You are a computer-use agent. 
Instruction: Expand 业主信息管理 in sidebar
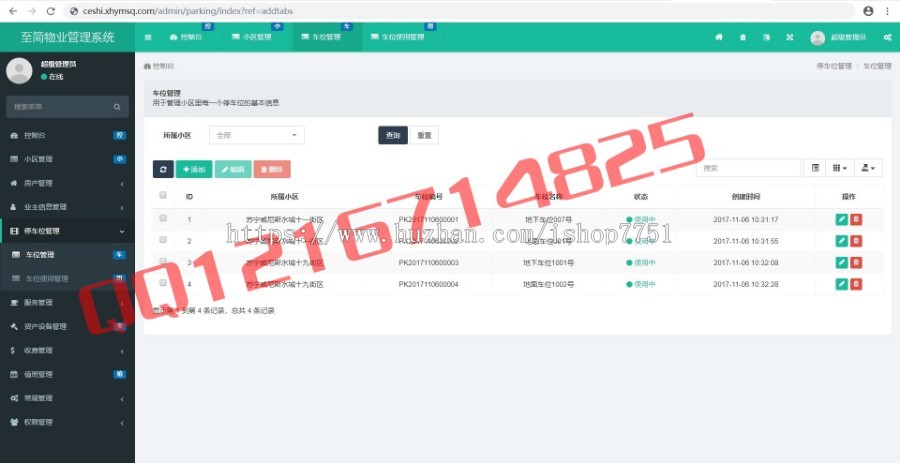click(67, 207)
